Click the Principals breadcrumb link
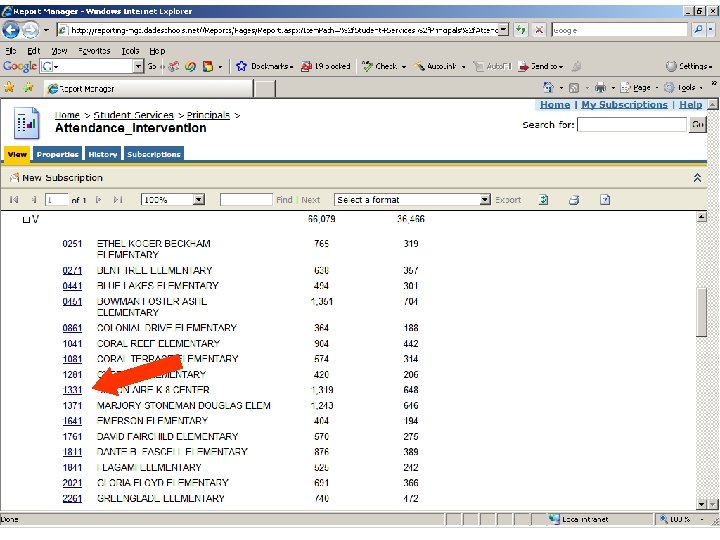720x540 pixels. click(208, 115)
